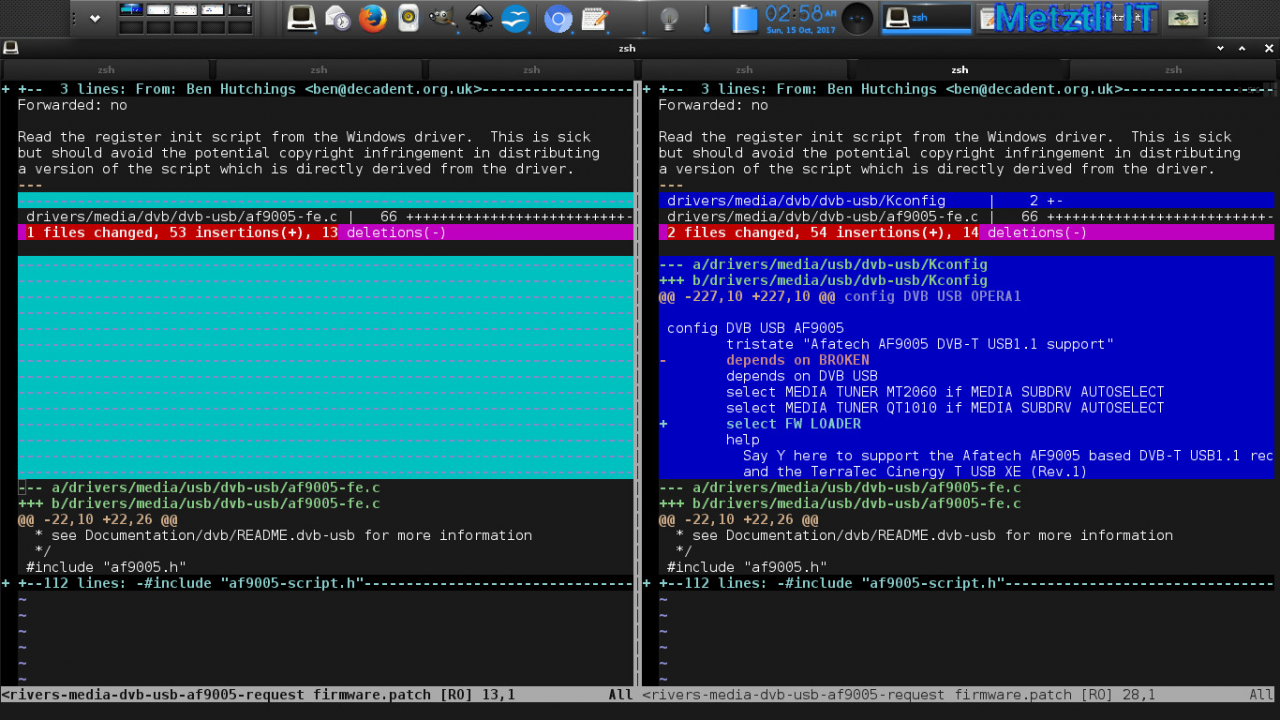Viewport: 1280px width, 720px height.
Task: Expand the '3 lines: From: Ben Hutchings' fold in right pane
Action: (958, 89)
